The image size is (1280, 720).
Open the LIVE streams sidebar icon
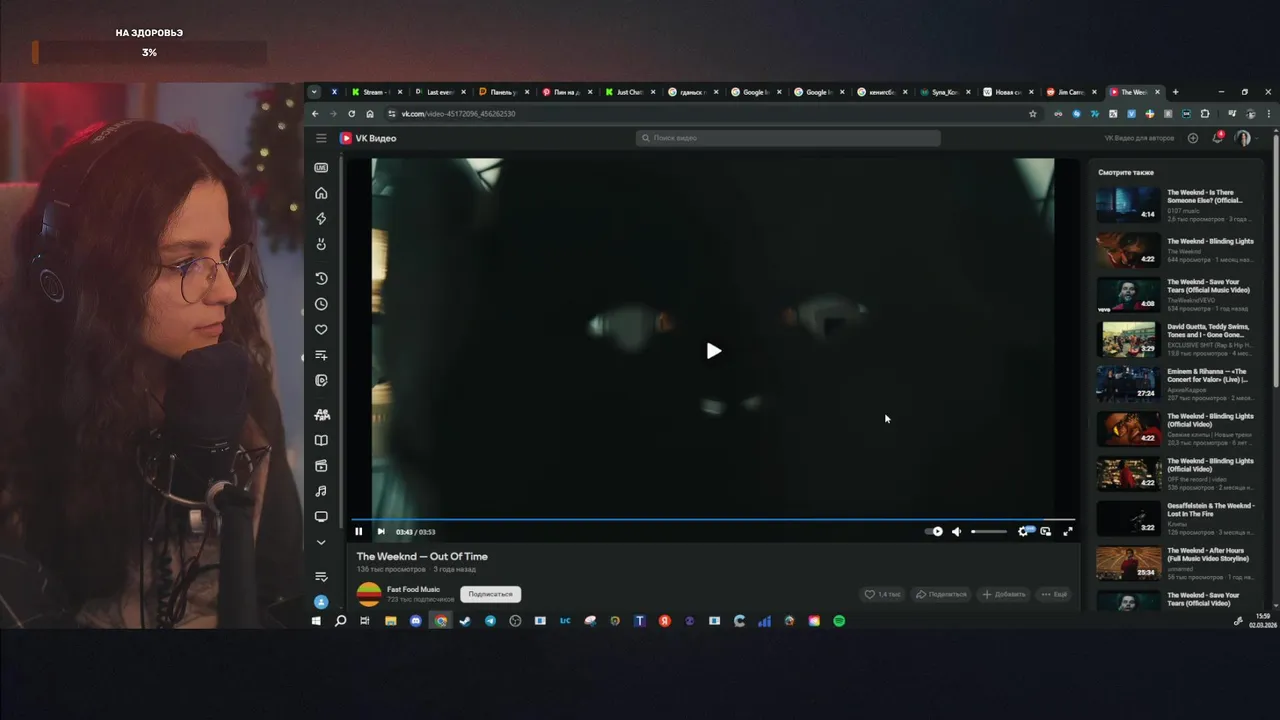(321, 168)
